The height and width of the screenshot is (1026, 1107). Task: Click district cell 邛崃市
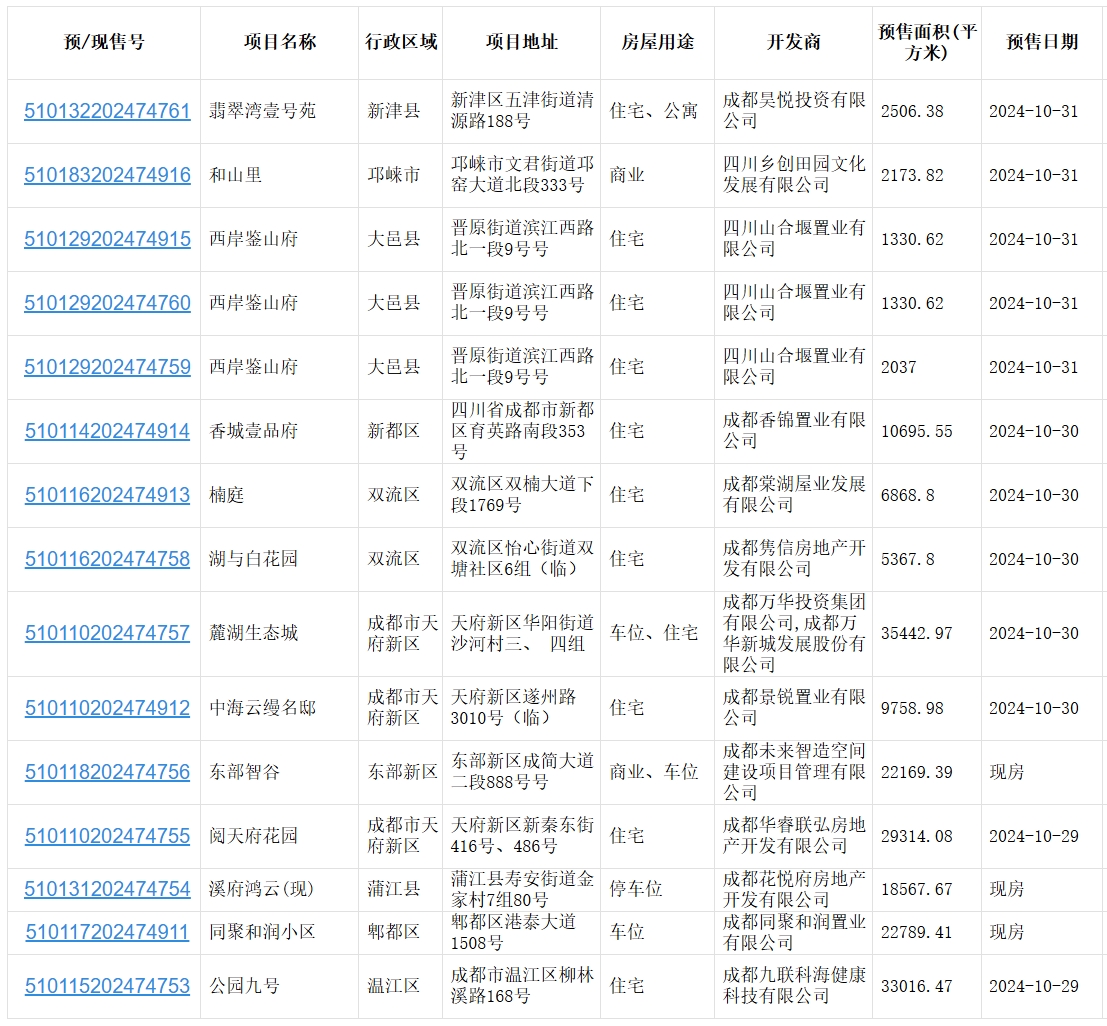[394, 175]
